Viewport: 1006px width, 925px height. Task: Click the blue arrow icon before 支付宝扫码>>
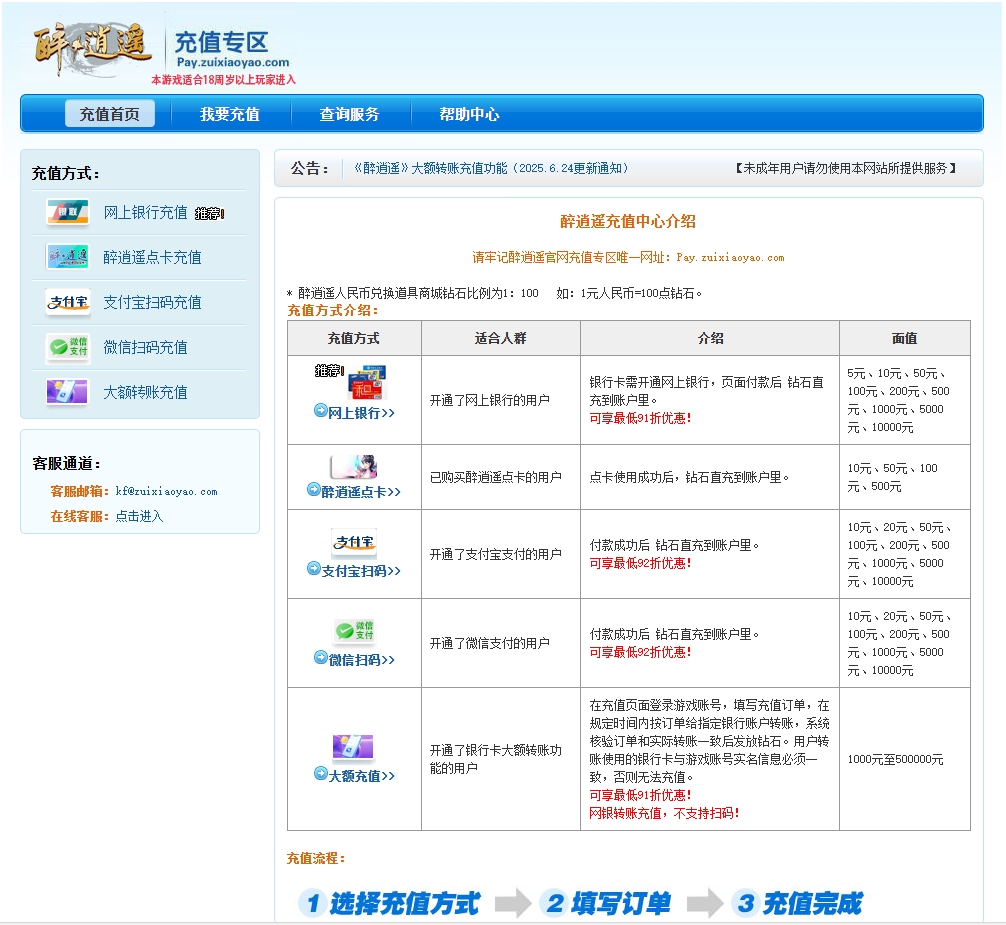point(313,568)
